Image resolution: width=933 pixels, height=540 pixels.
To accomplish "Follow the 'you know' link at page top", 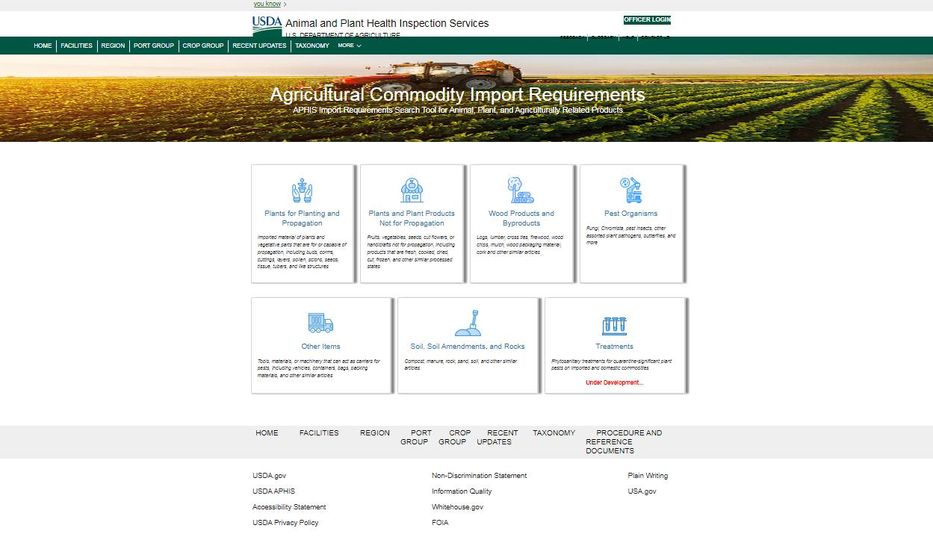I will point(267,4).
